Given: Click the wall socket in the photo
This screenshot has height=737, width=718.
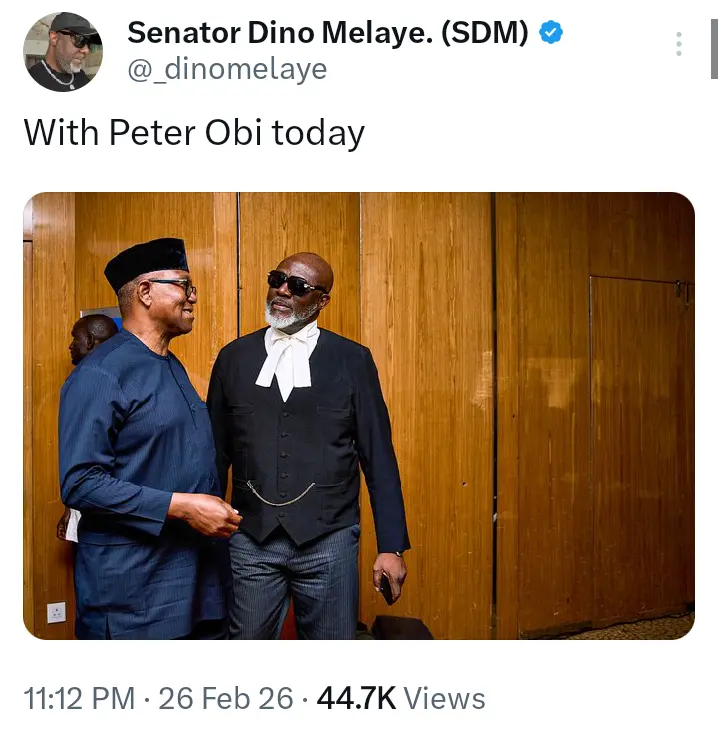Looking at the screenshot, I should (56, 612).
